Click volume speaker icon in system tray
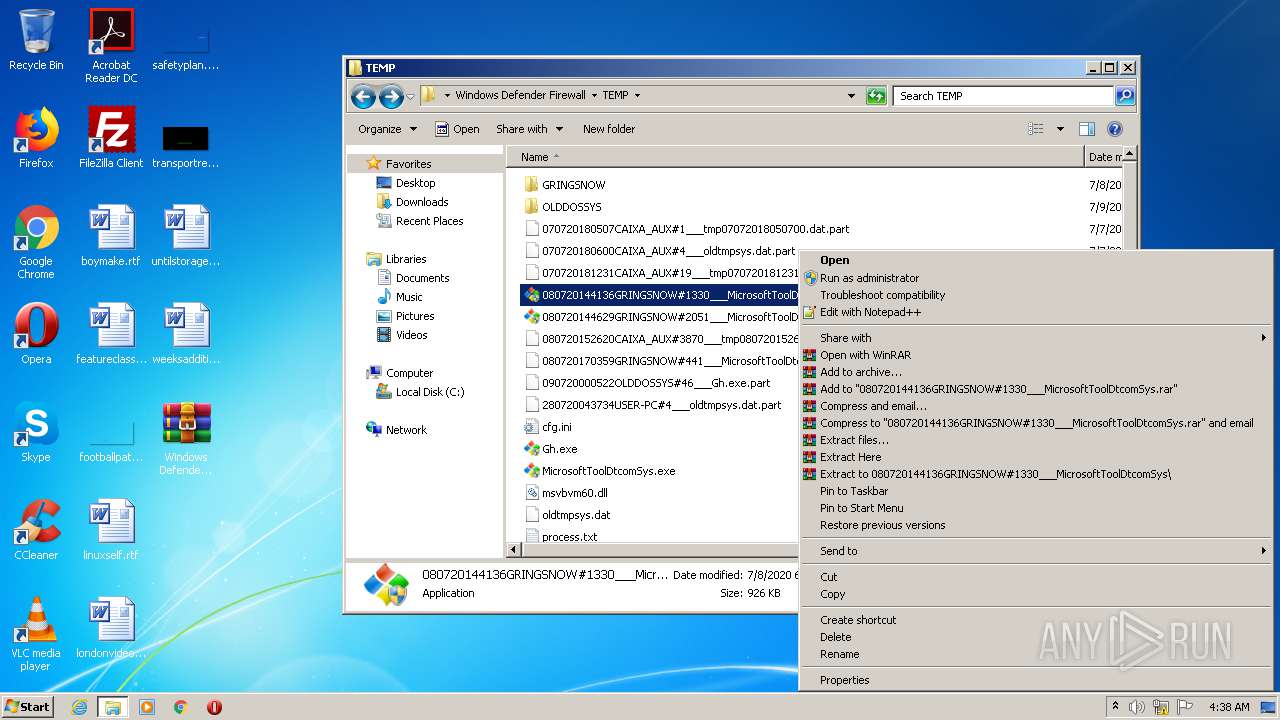Screen dimensions: 1280x720 tap(1137, 707)
